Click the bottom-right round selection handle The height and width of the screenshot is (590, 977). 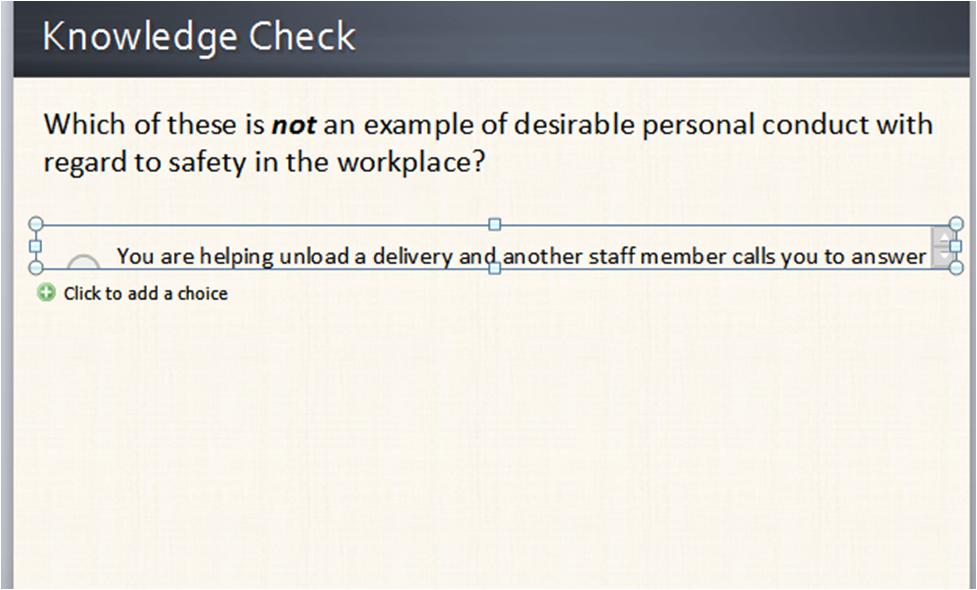(x=956, y=268)
